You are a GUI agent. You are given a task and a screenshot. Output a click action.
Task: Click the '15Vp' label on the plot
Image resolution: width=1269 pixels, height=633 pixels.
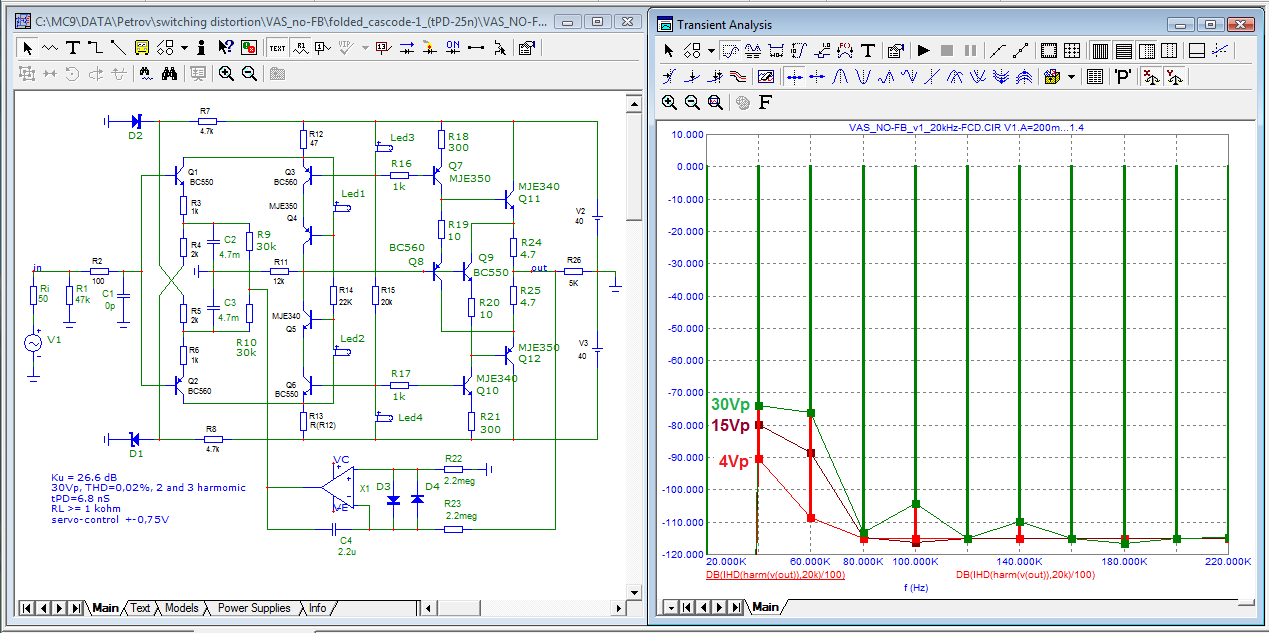730,425
